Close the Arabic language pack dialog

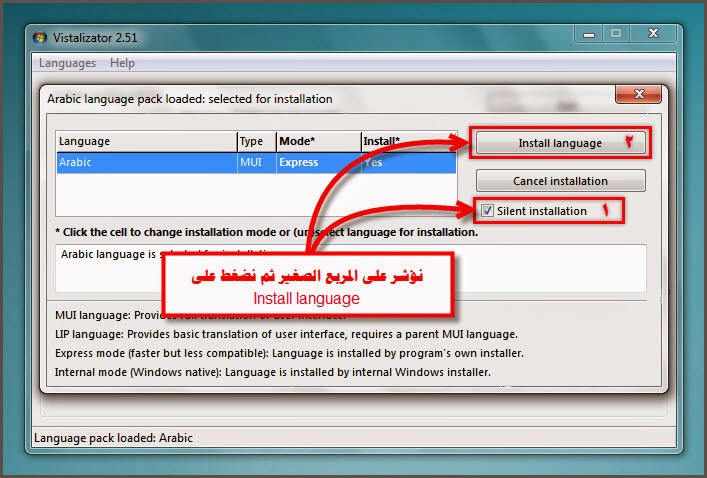pos(638,94)
